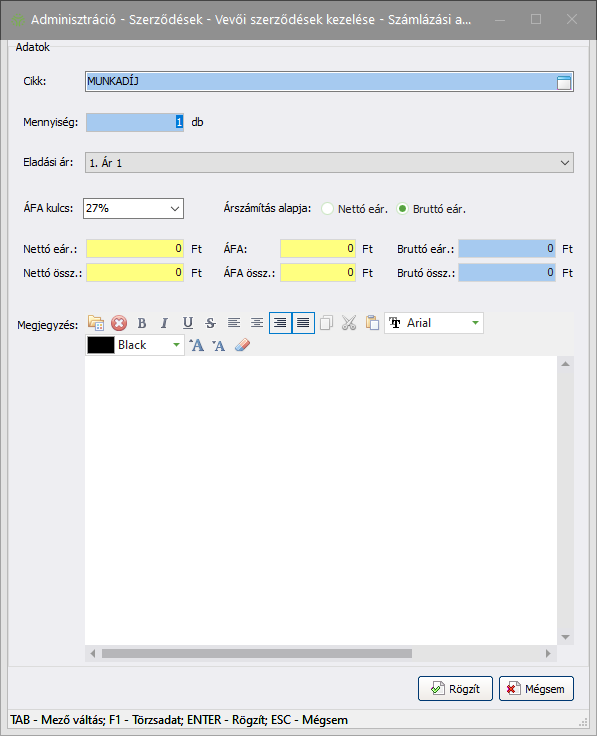Click the Rögzít button
Image resolution: width=597 pixels, height=736 pixels.
tap(455, 689)
